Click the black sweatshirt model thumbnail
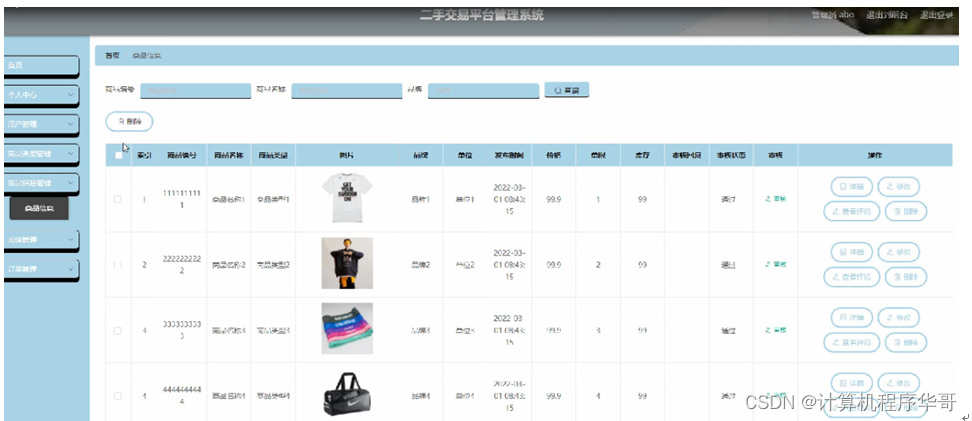972x421 pixels. point(347,264)
